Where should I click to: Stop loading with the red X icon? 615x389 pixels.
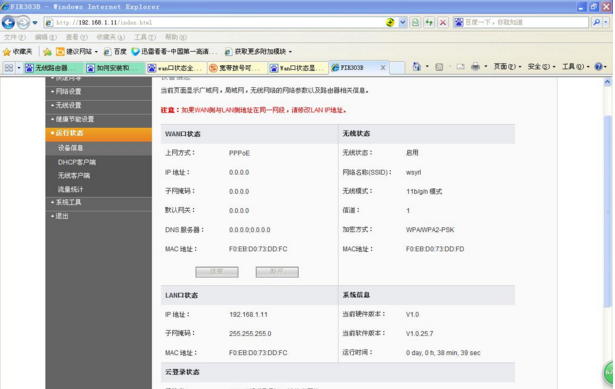443,22
